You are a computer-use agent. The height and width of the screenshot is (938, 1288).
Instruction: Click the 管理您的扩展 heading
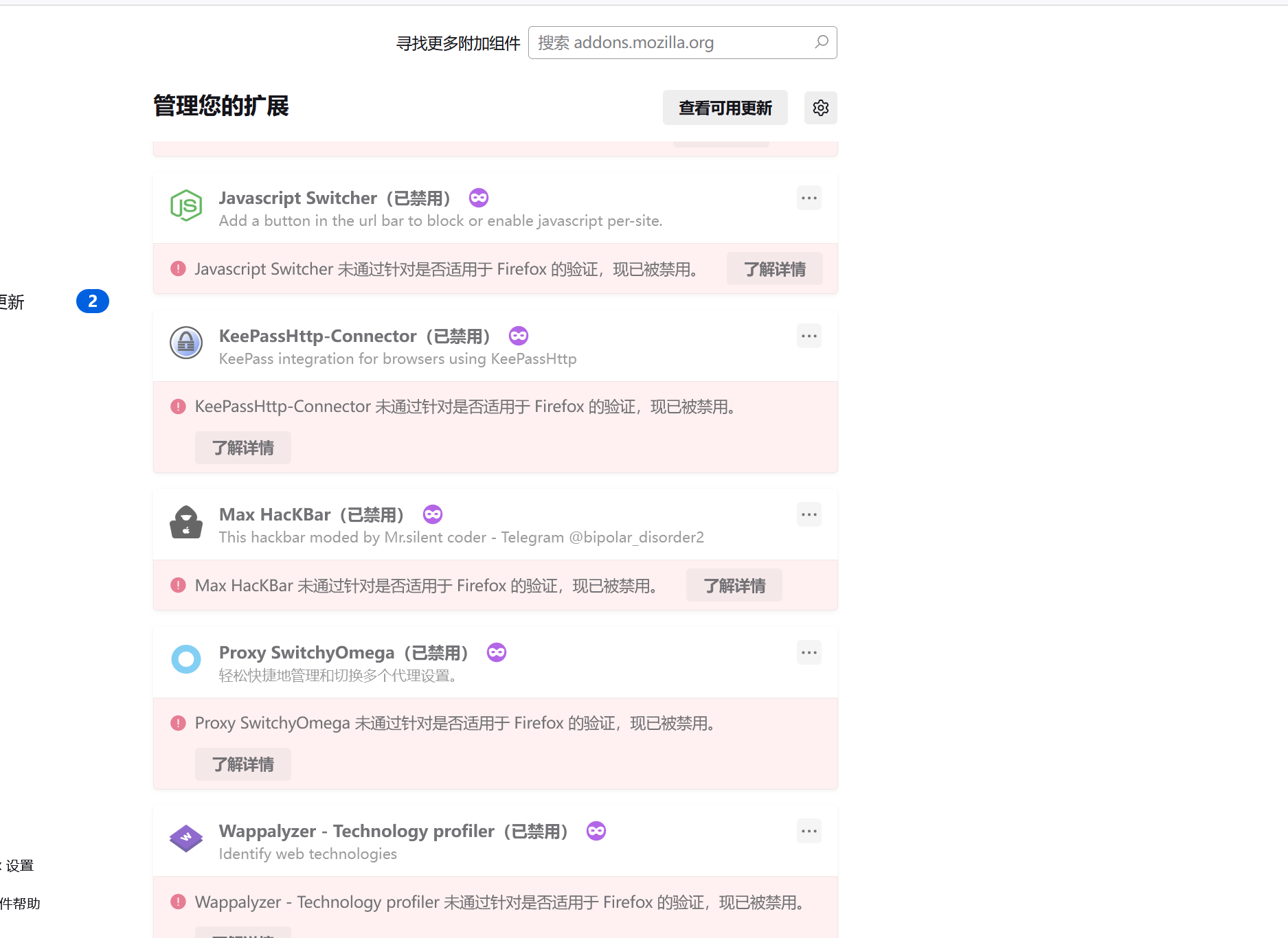click(221, 106)
